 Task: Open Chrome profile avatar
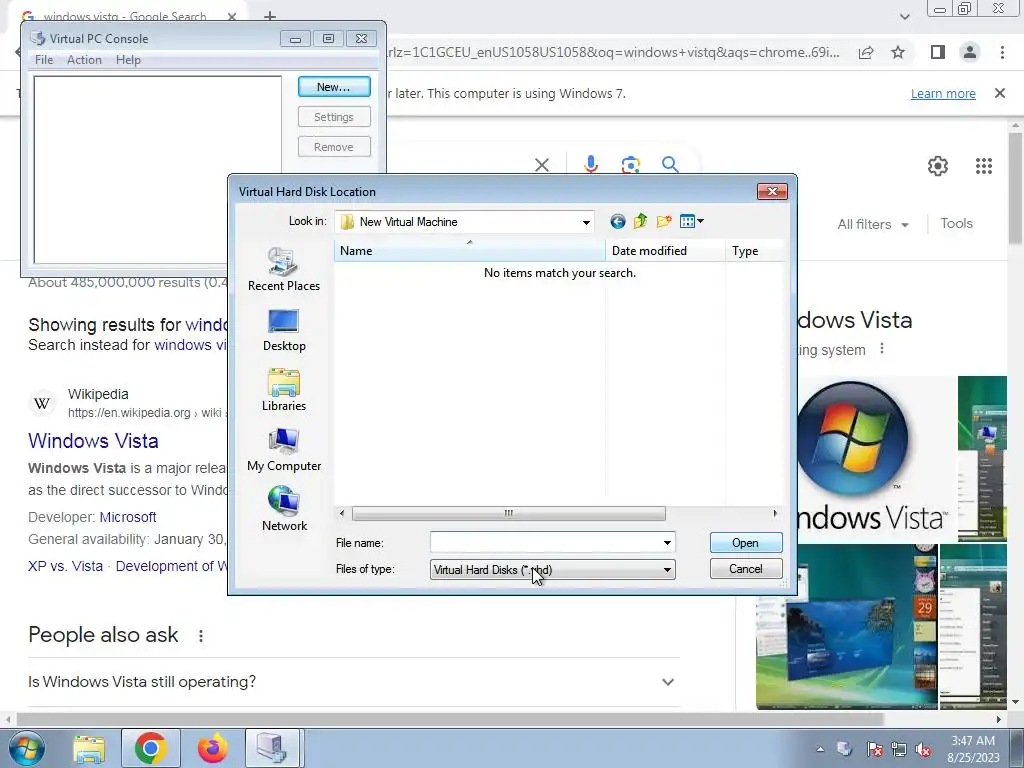pyautogui.click(x=970, y=52)
